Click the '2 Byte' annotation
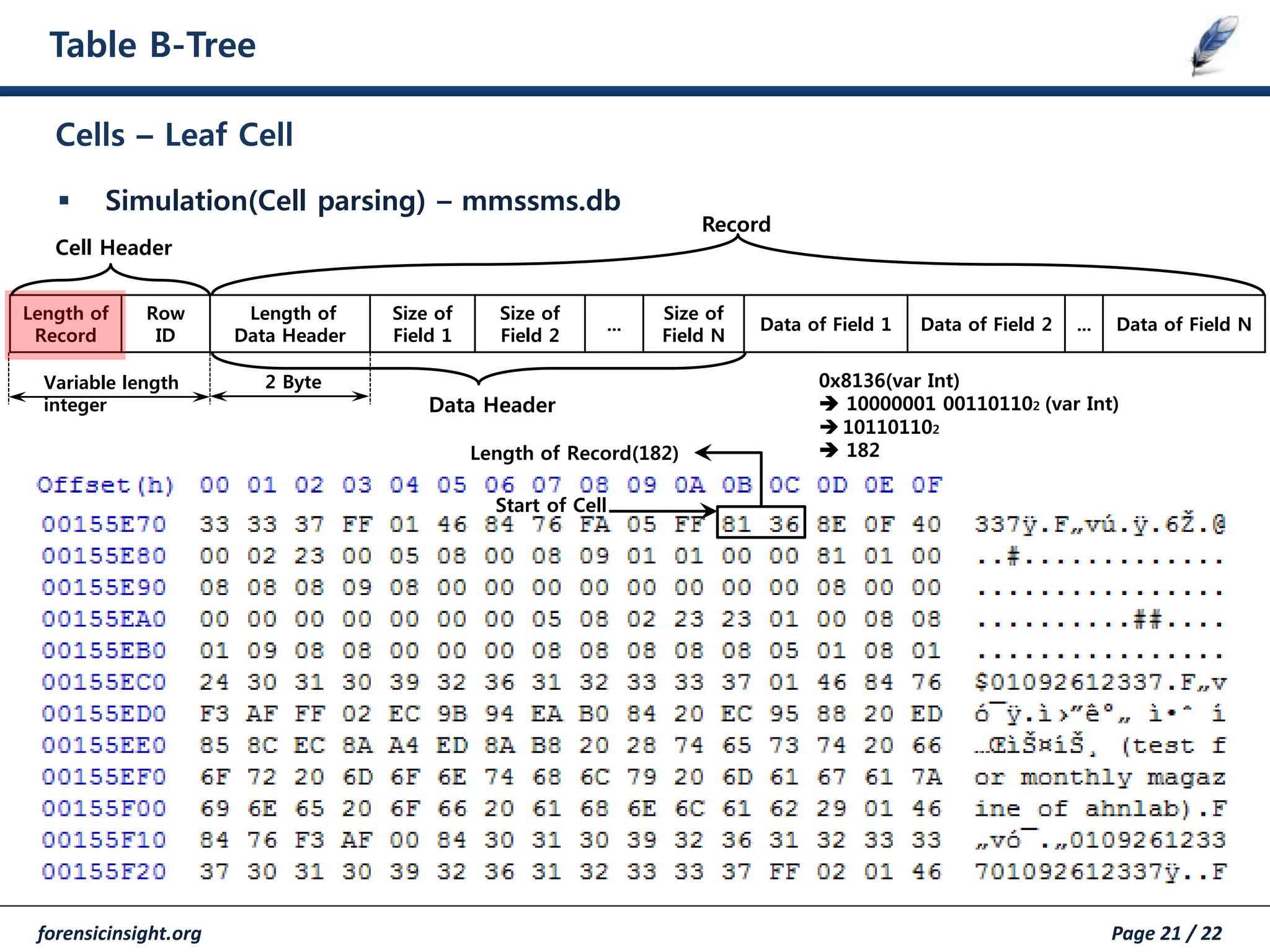 point(293,382)
